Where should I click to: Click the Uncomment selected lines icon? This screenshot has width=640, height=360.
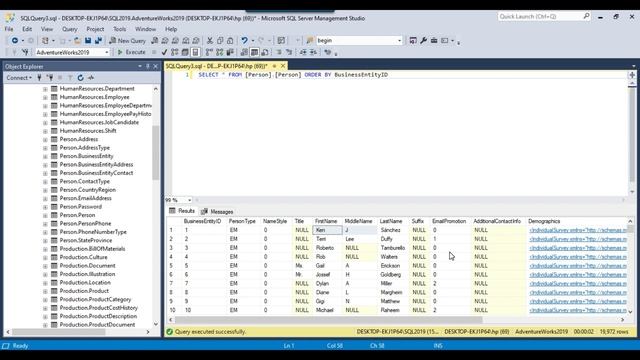pos(289,52)
